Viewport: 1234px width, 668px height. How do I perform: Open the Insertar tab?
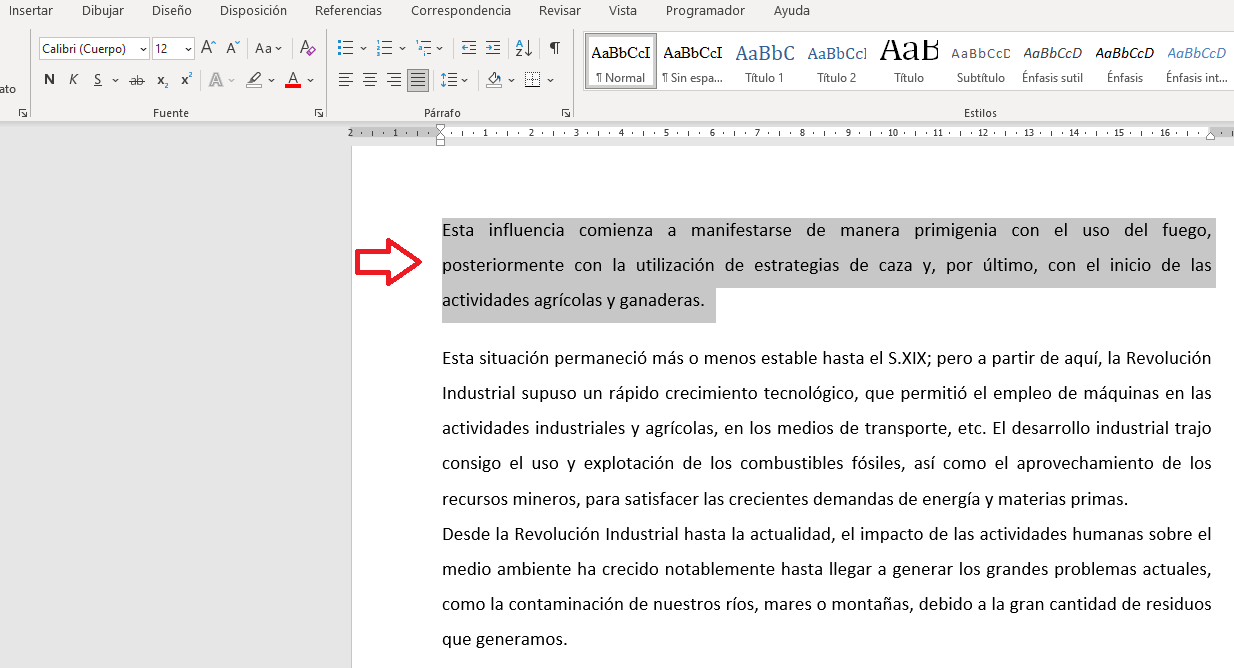(x=31, y=11)
